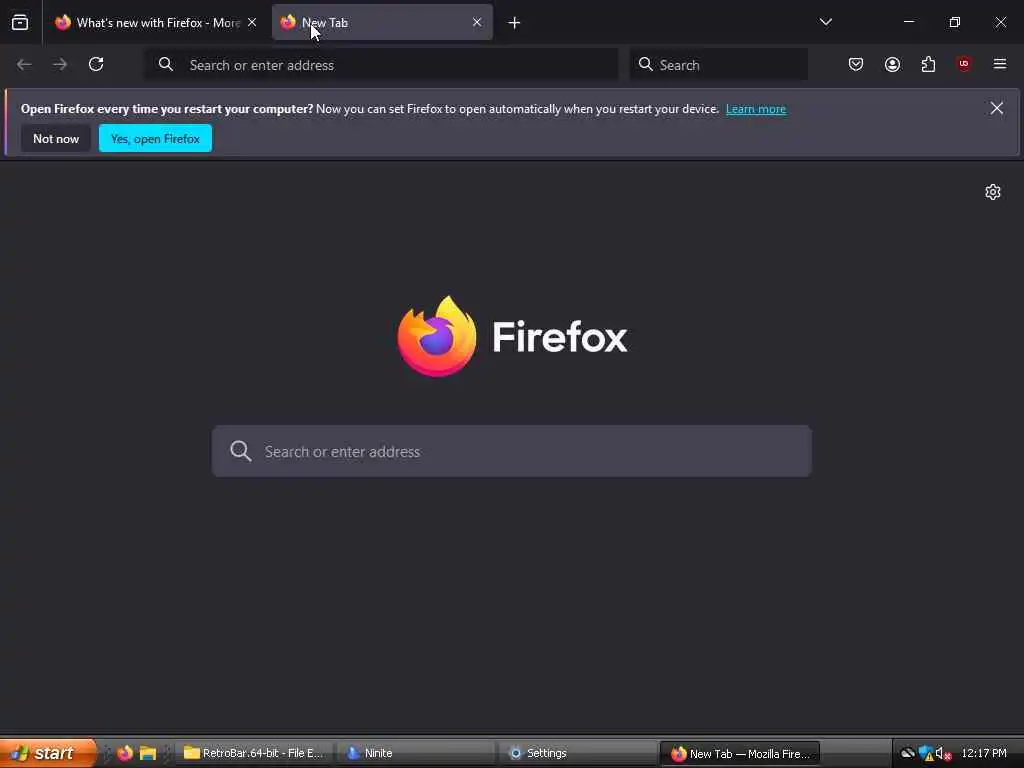Image resolution: width=1024 pixels, height=768 pixels.
Task: Open the Windows Security tray icon
Action: tap(925, 753)
